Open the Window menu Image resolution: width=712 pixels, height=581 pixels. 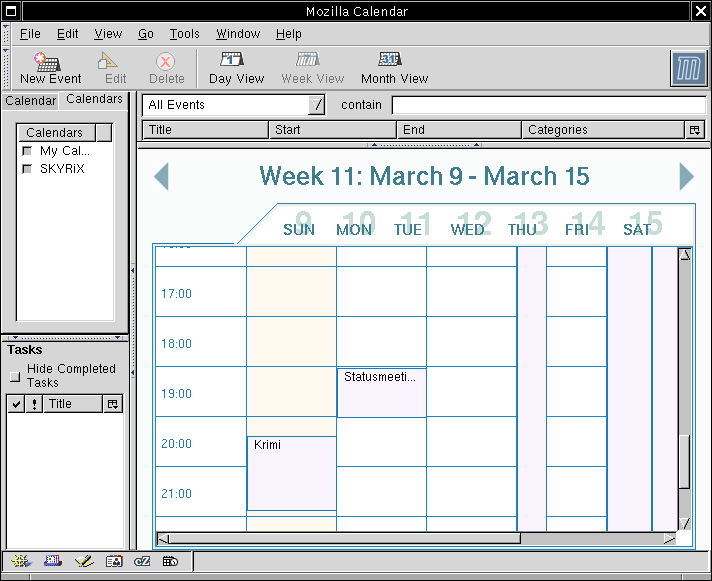click(x=238, y=34)
